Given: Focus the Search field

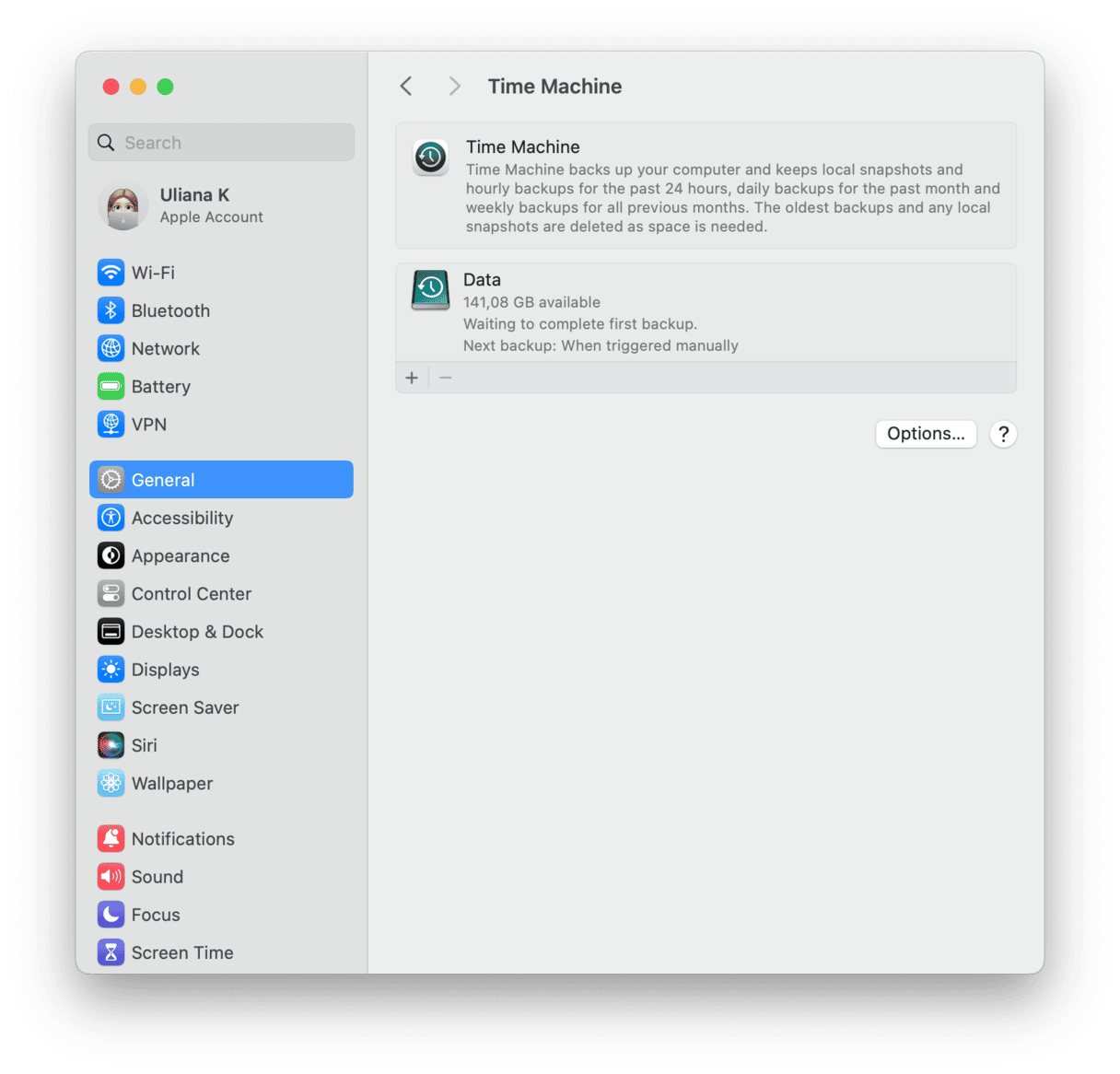Looking at the screenshot, I should [x=221, y=143].
